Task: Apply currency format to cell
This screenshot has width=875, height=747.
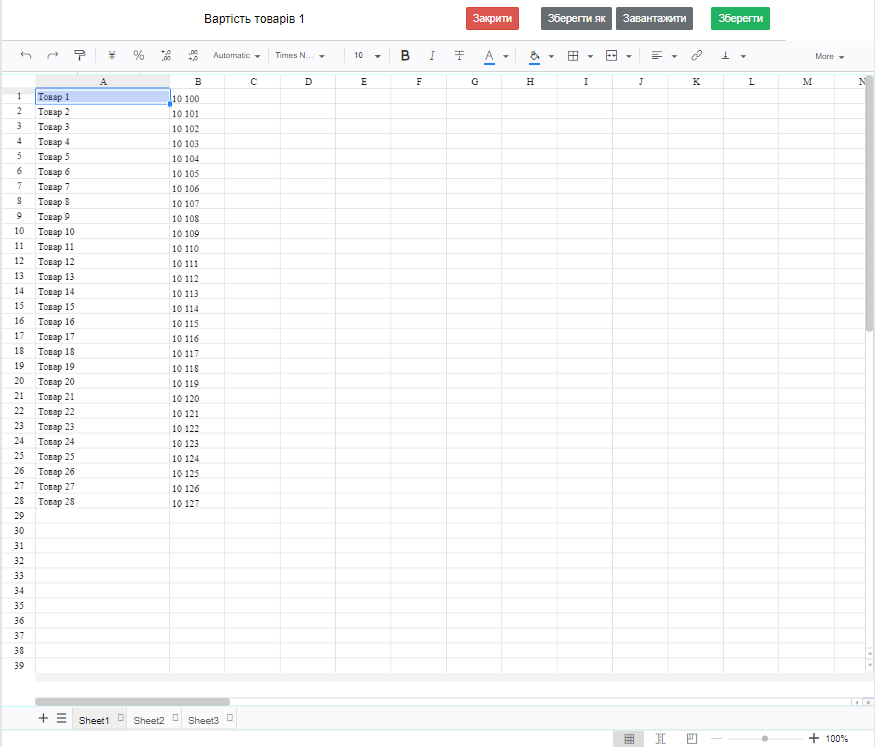Action: 112,56
